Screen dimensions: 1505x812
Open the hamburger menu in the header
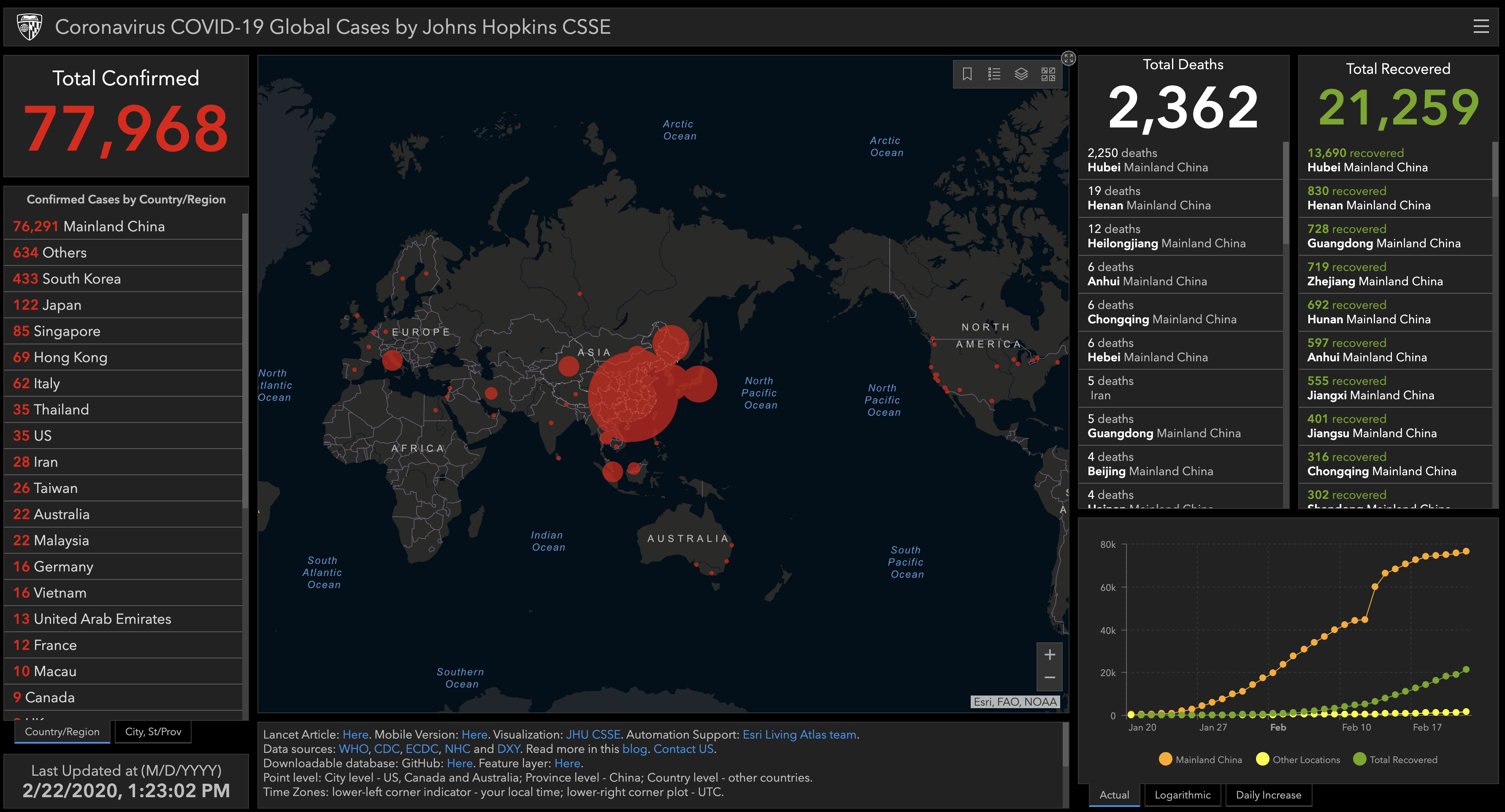click(x=1481, y=26)
